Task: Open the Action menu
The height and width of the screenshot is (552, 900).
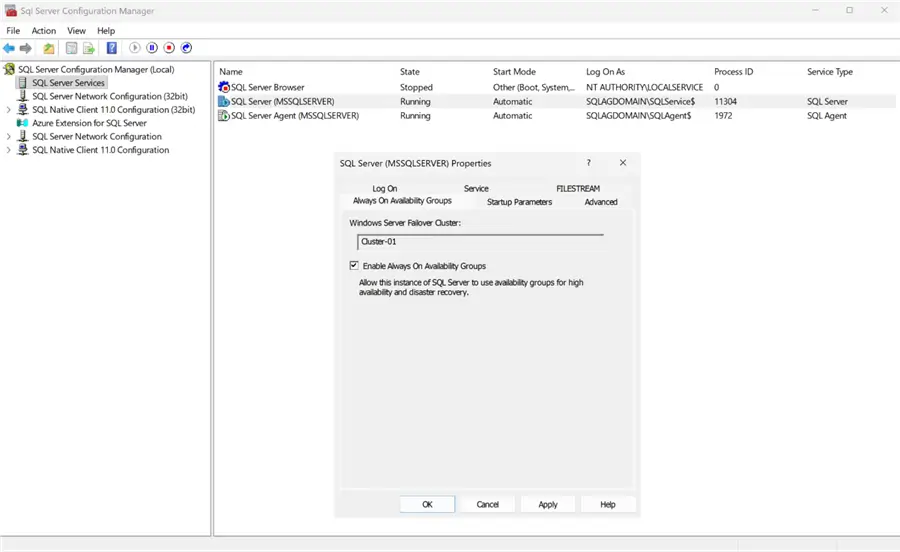Action: tap(44, 30)
